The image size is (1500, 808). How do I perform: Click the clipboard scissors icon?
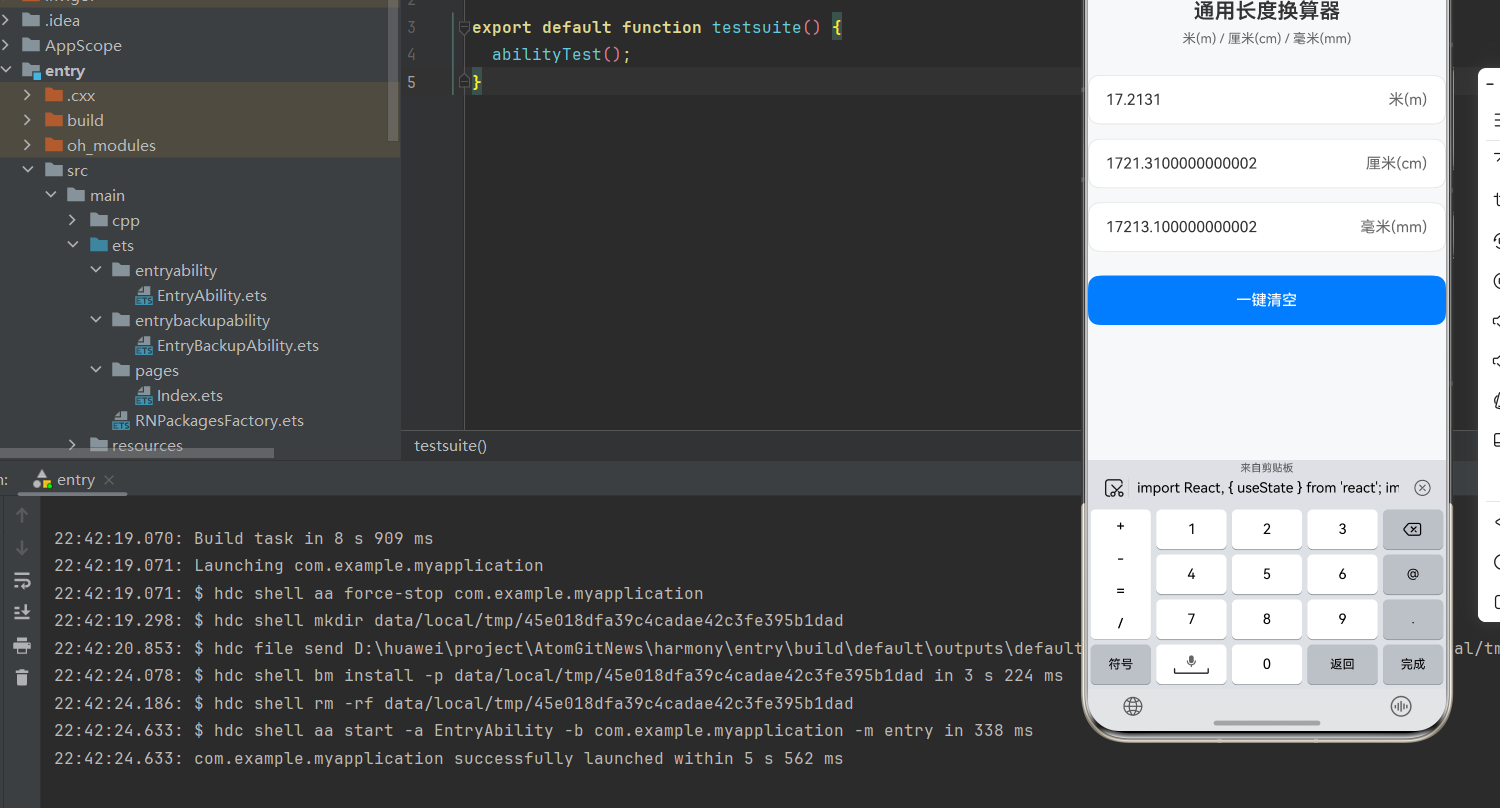(x=1113, y=488)
